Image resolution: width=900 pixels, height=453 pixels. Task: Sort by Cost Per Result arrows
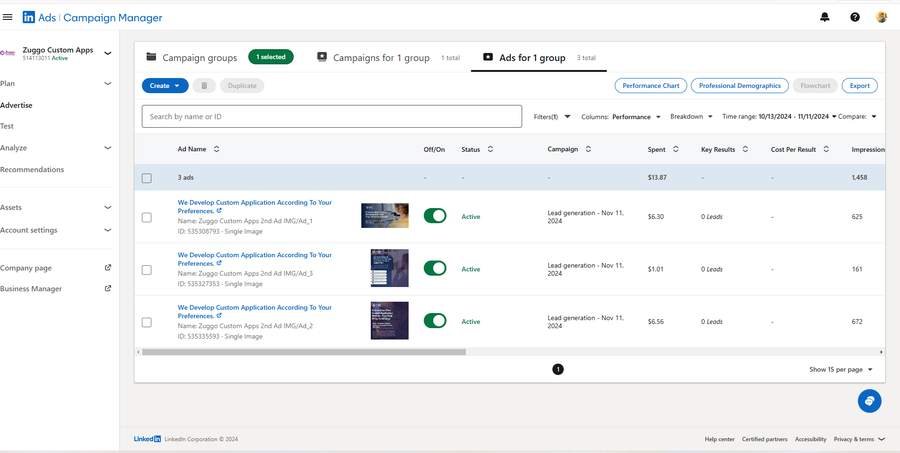pyautogui.click(x=826, y=149)
